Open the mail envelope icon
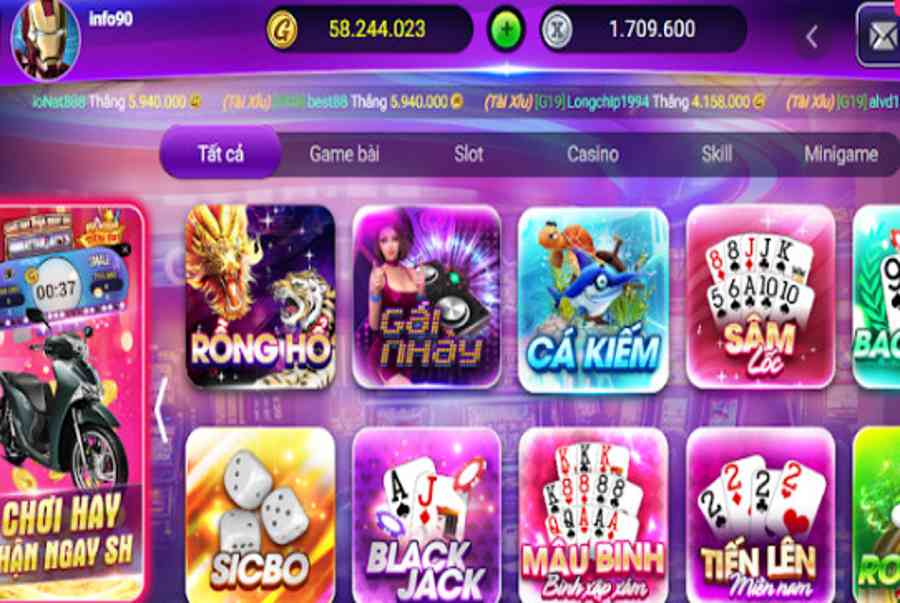 coord(879,36)
